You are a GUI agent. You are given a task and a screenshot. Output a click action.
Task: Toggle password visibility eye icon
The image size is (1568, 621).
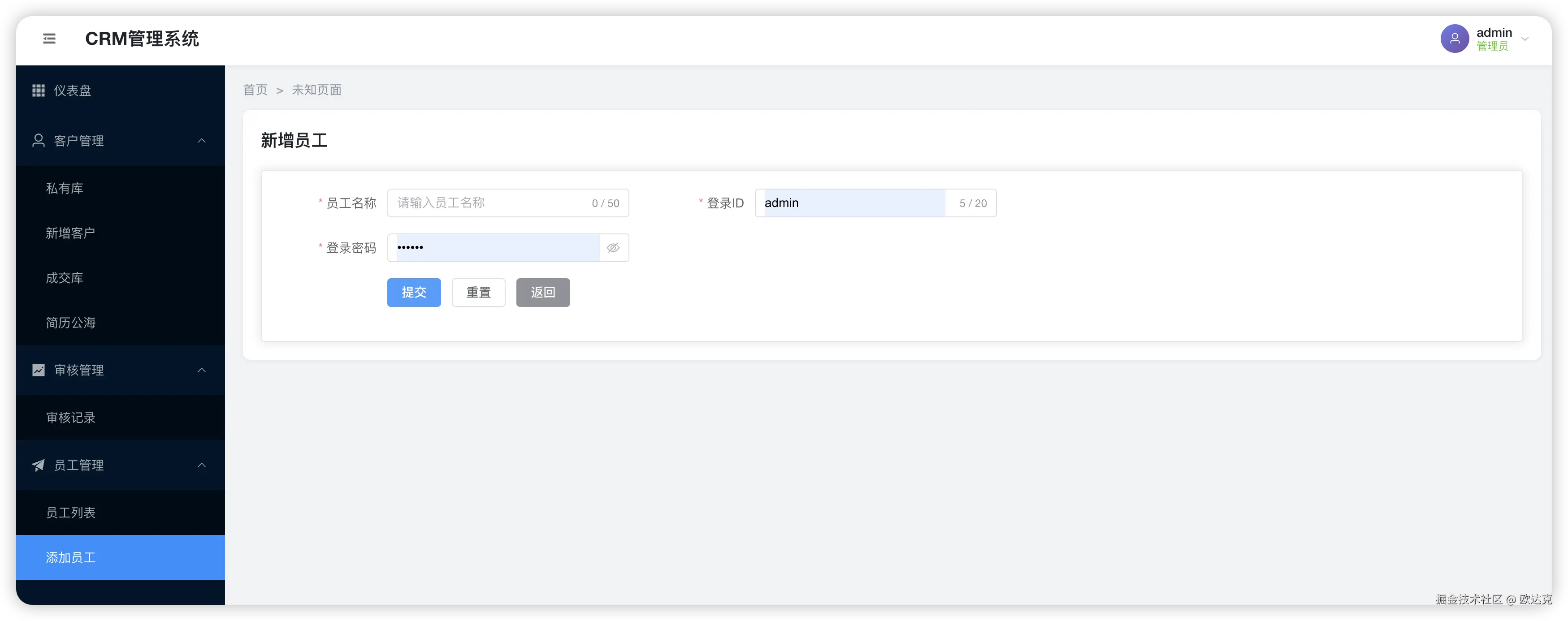coord(613,247)
